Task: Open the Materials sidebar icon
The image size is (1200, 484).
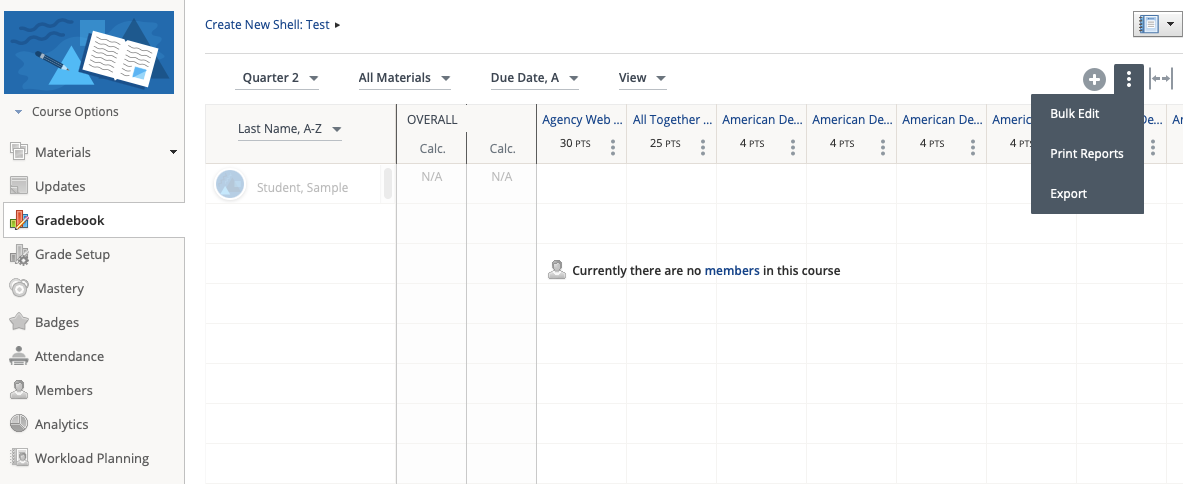Action: [18, 152]
